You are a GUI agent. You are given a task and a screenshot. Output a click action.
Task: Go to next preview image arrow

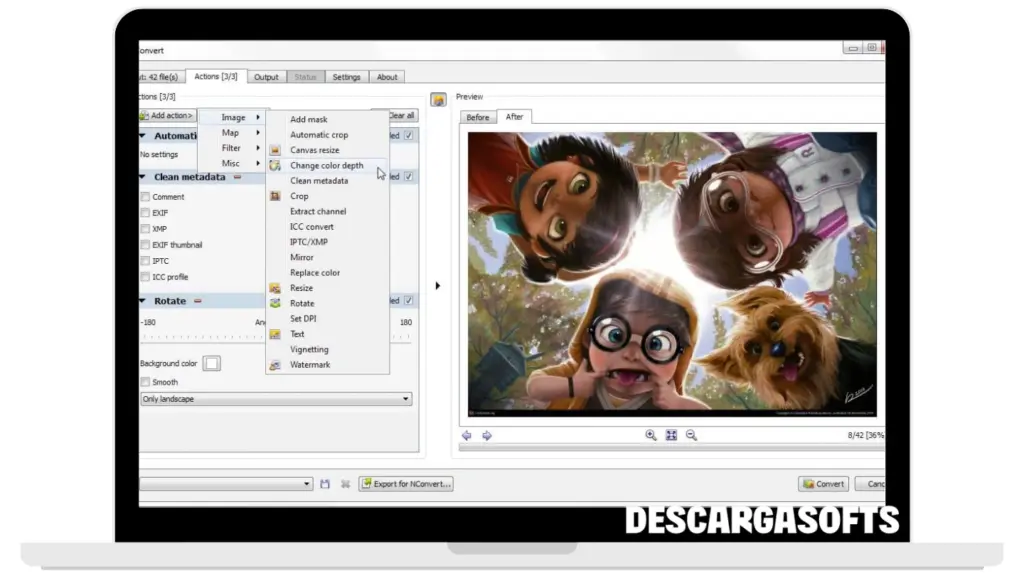487,435
